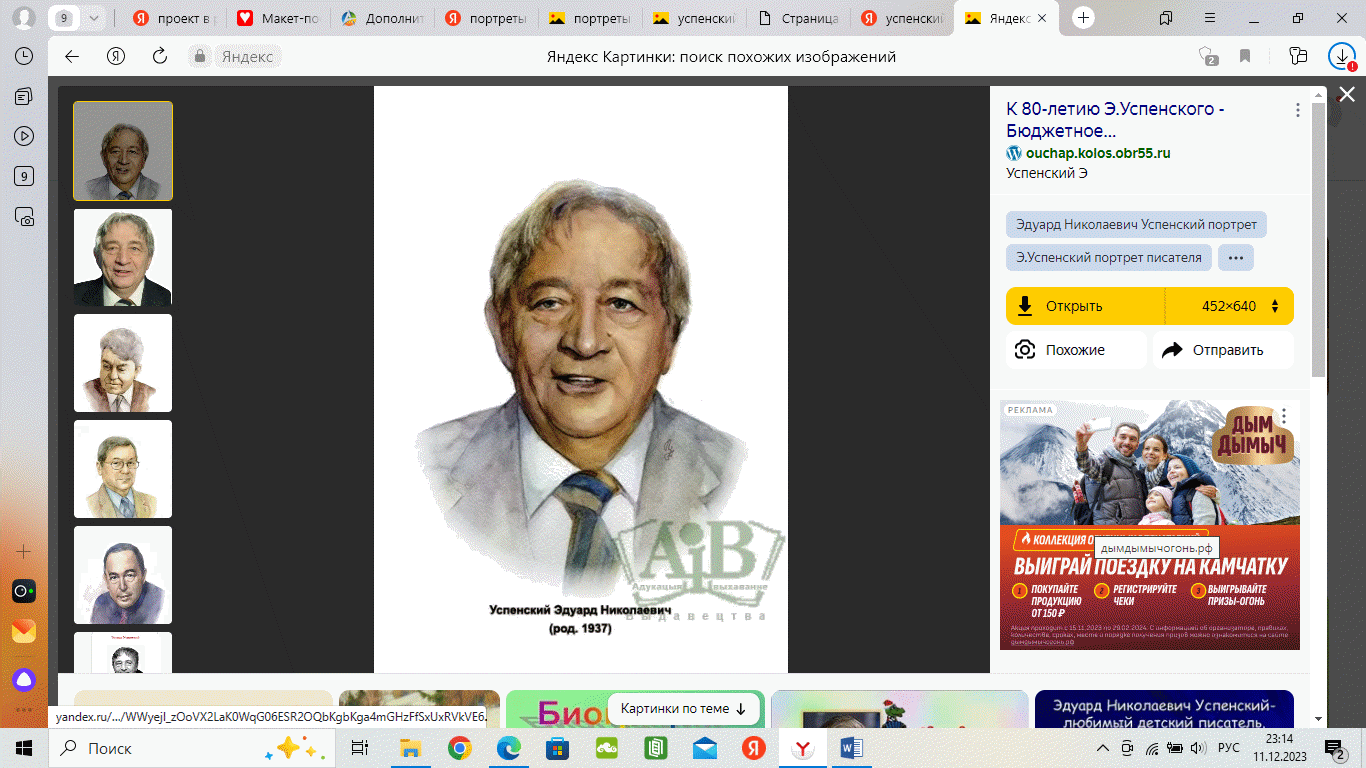Select the fifth thumbnail, man in blue jacket
This screenshot has width=1366, height=768.
point(123,575)
